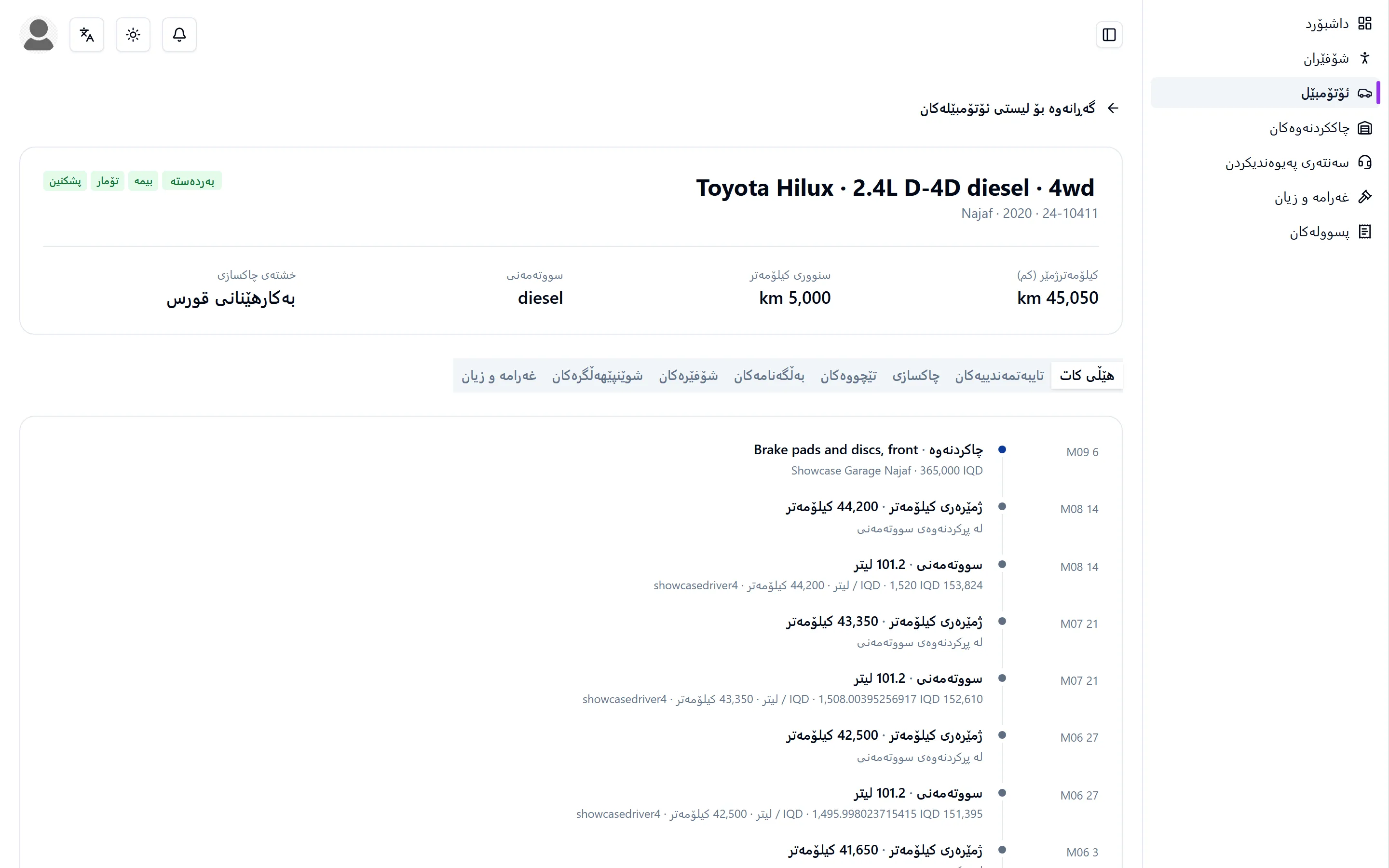Open drivers (شۆفێران) menu item
This screenshot has width=1389, height=868.
(x=1265, y=58)
